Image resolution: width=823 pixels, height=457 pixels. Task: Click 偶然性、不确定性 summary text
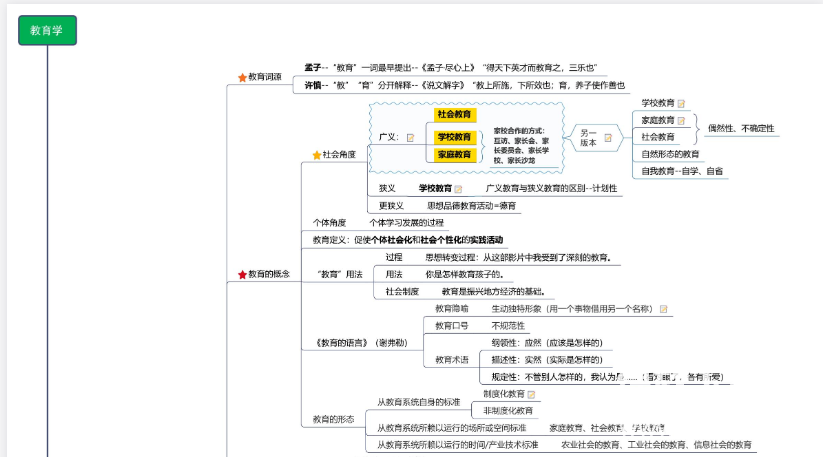click(x=741, y=128)
